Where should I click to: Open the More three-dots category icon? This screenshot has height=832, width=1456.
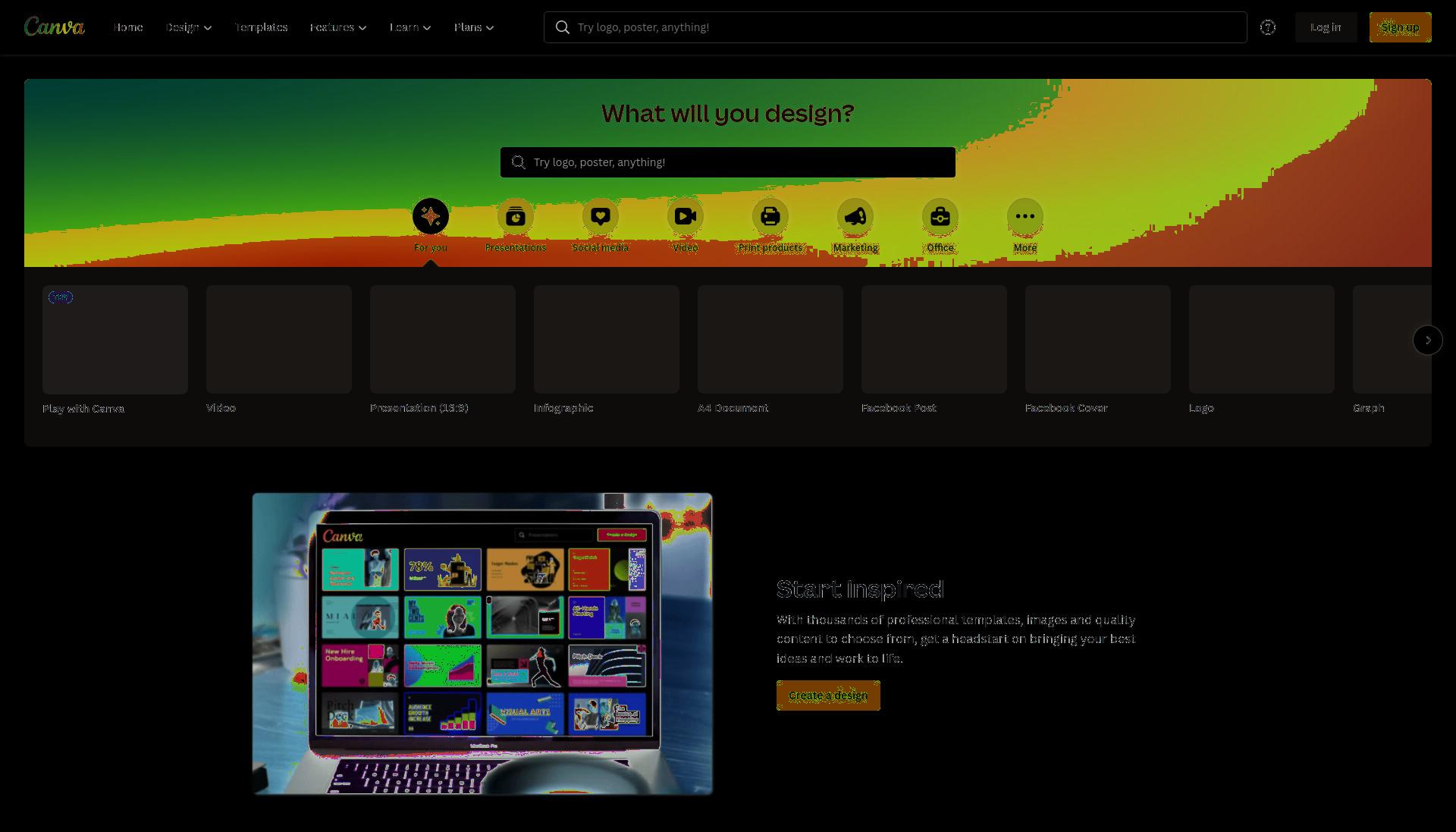(1025, 217)
